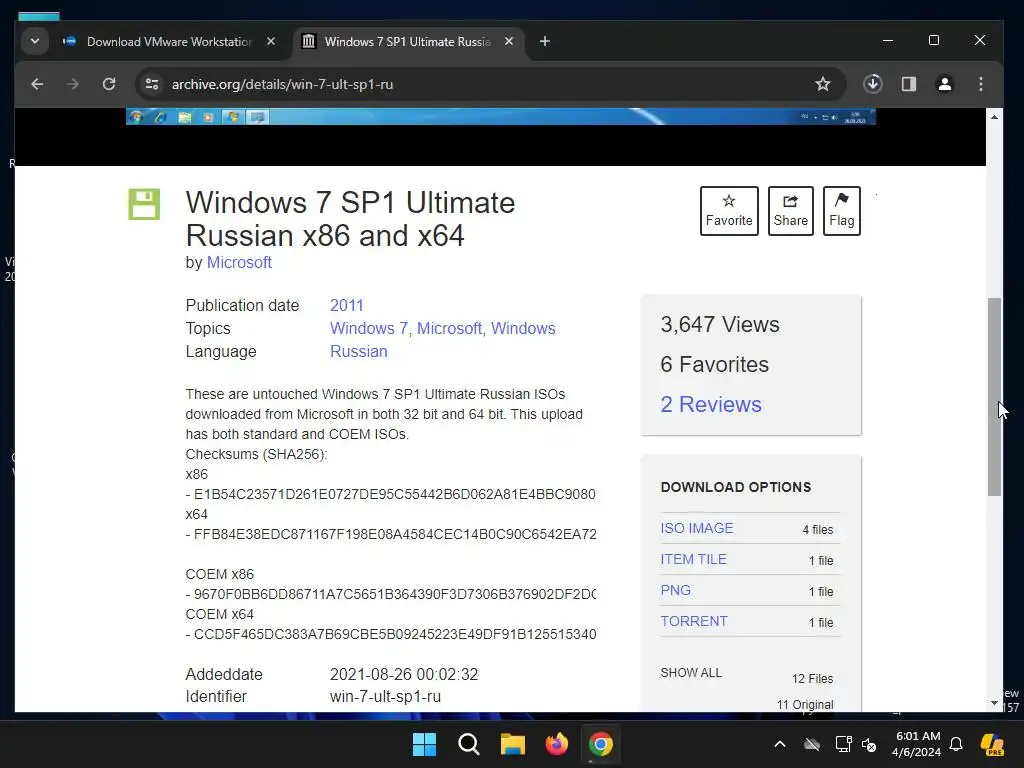Open File Explorer from taskbar

tap(513, 744)
